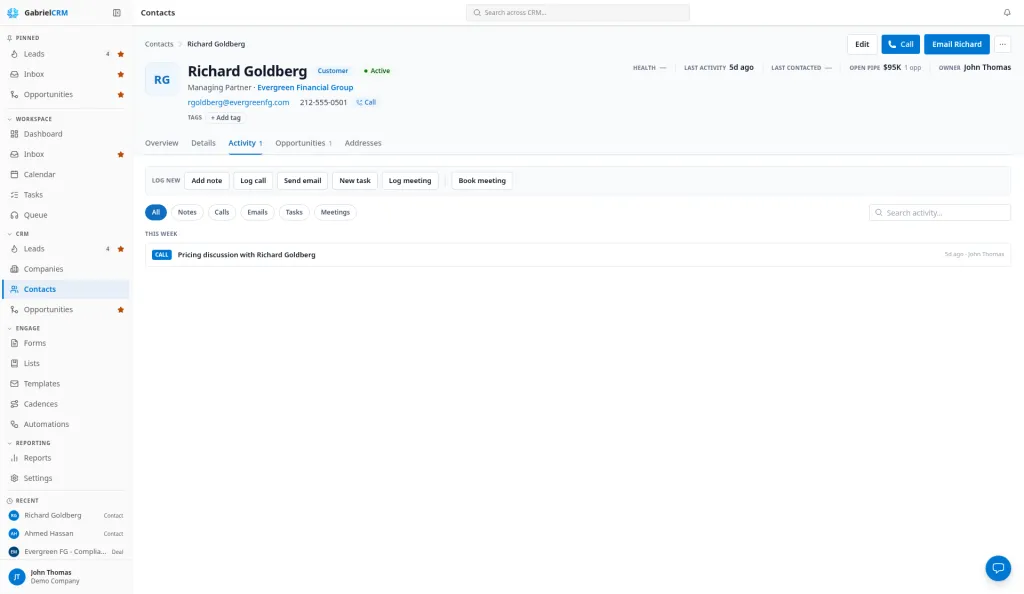Open recent contact Ahmed Hassan
Viewport: 1024px width, 594px height.
(66, 533)
